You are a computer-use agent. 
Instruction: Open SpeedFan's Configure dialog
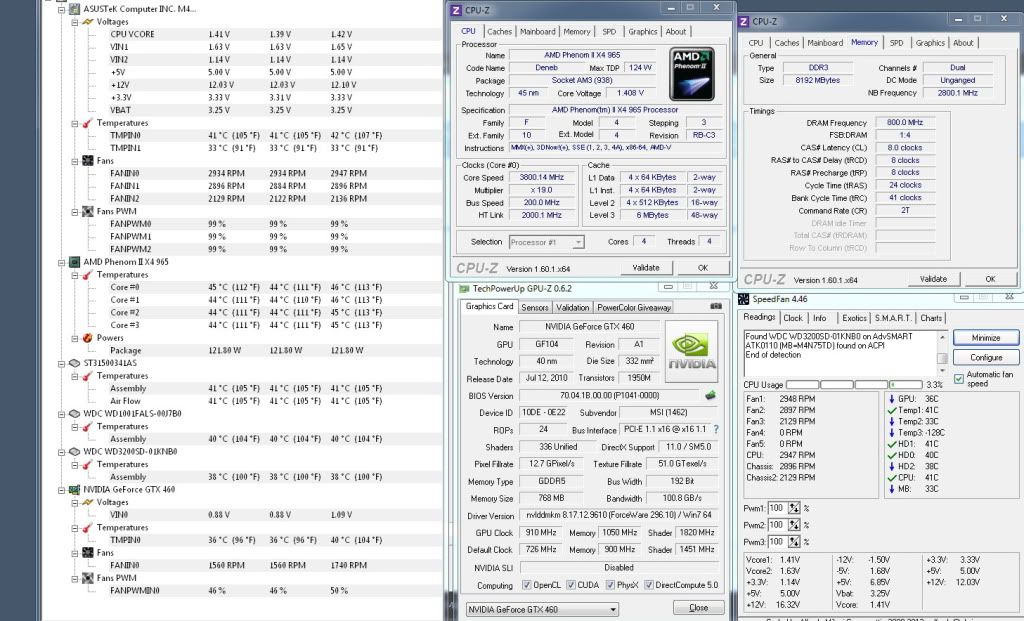(986, 357)
